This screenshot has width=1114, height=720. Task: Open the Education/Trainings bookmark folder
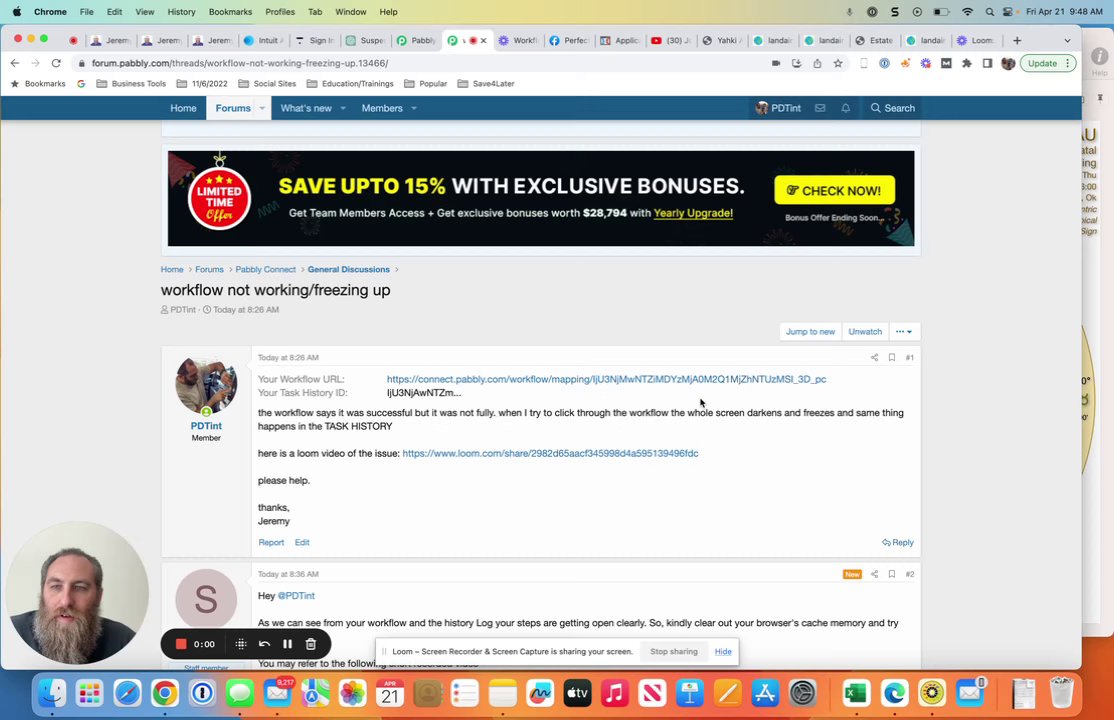pos(350,84)
